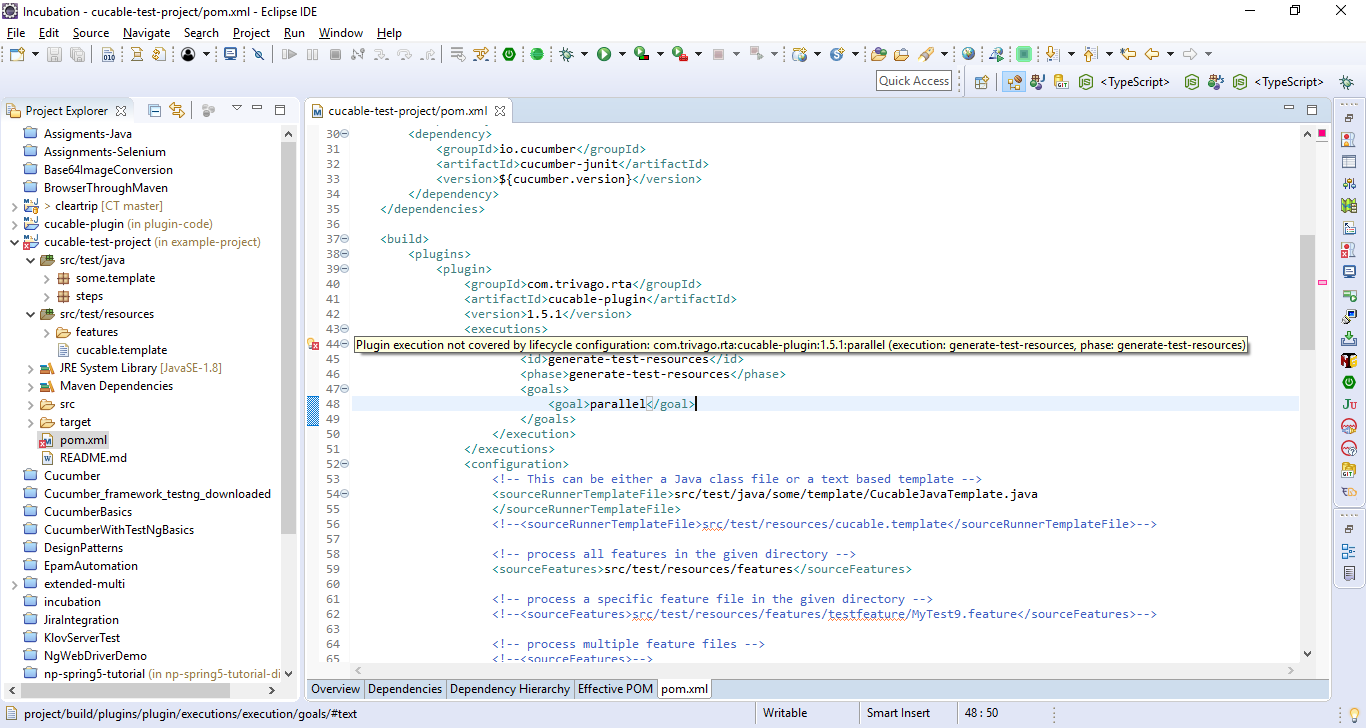Select cucable.template file in tree

(121, 350)
